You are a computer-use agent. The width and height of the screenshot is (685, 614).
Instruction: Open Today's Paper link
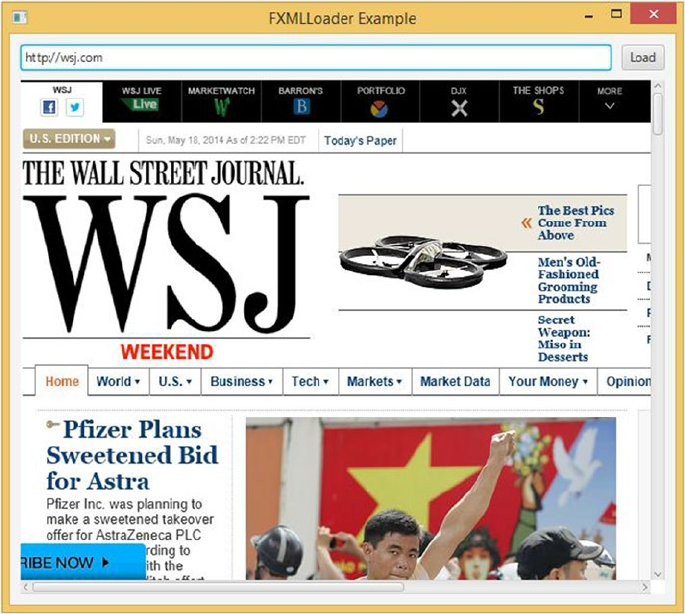tap(360, 141)
